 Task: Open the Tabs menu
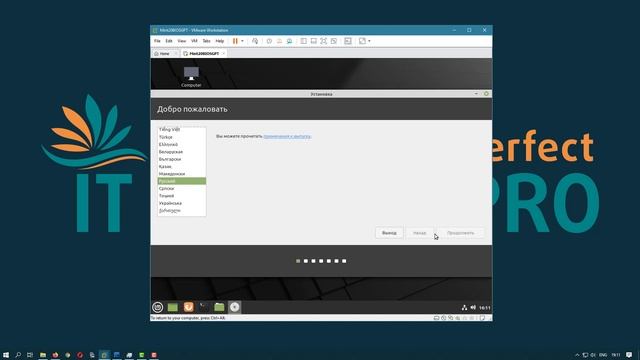click(x=207, y=41)
